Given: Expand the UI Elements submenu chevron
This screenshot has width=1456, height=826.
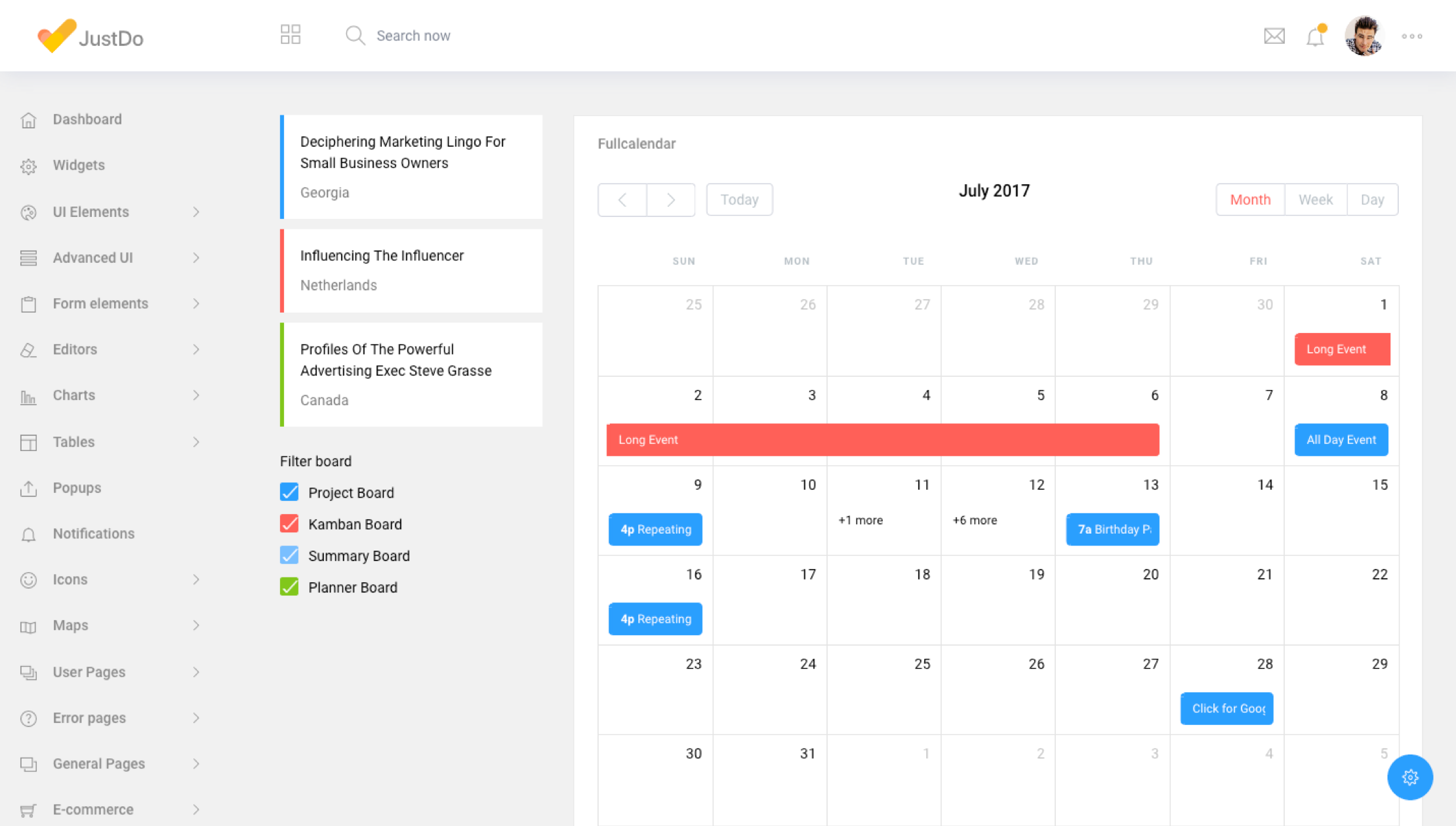Looking at the screenshot, I should 195,212.
